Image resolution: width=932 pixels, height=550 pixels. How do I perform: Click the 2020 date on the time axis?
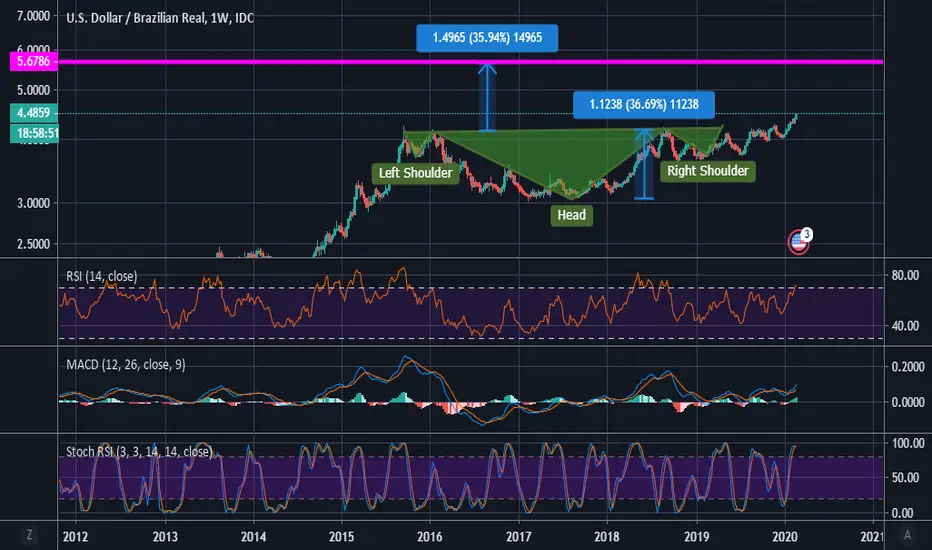(x=785, y=536)
